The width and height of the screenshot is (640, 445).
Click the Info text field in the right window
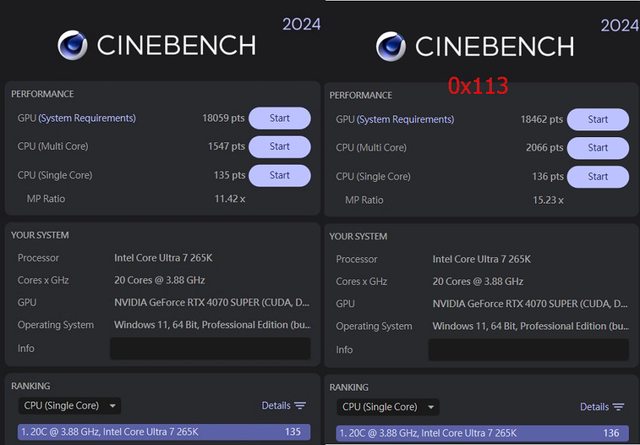[x=528, y=350]
